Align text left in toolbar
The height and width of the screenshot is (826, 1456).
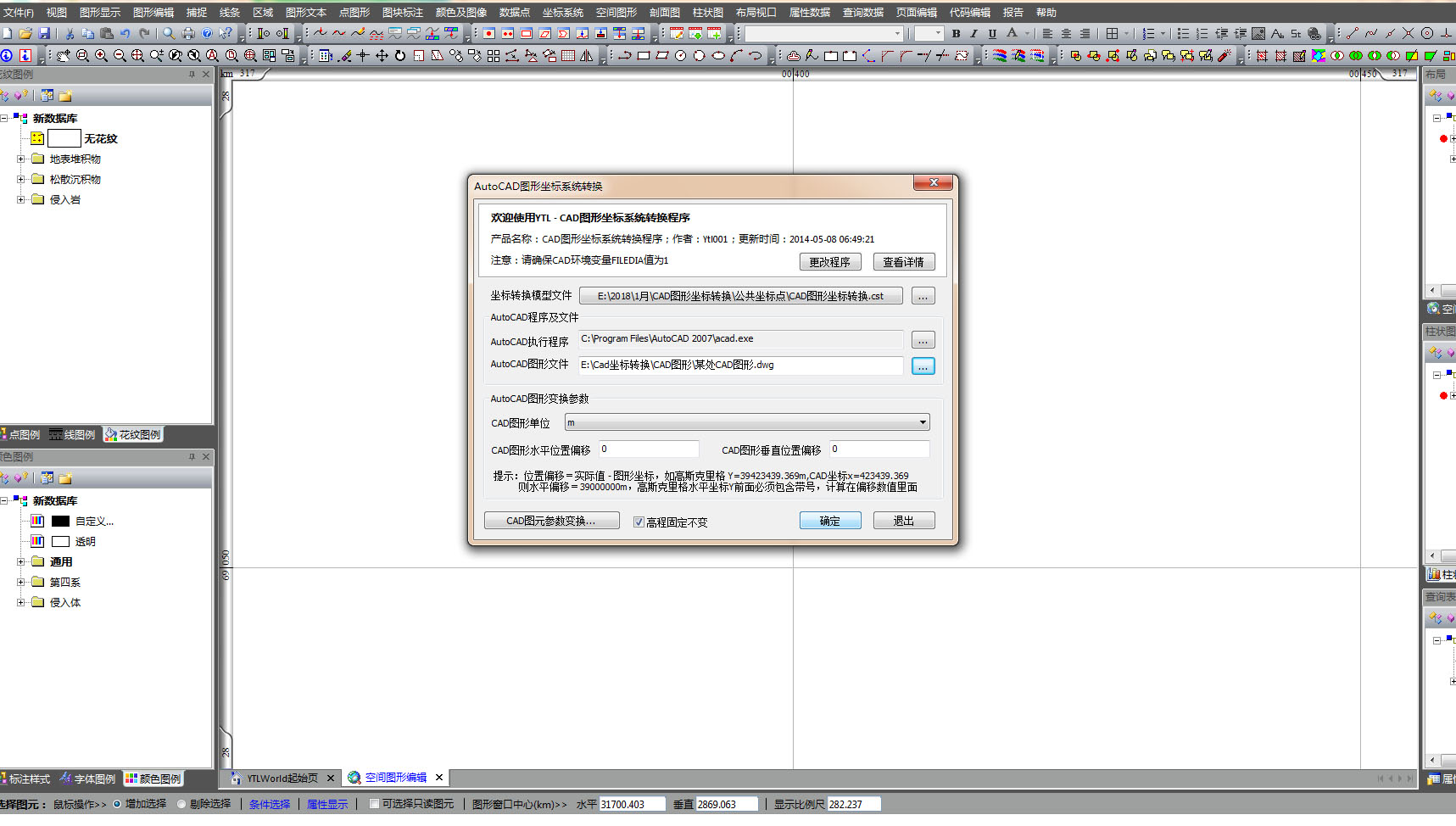click(x=1047, y=34)
